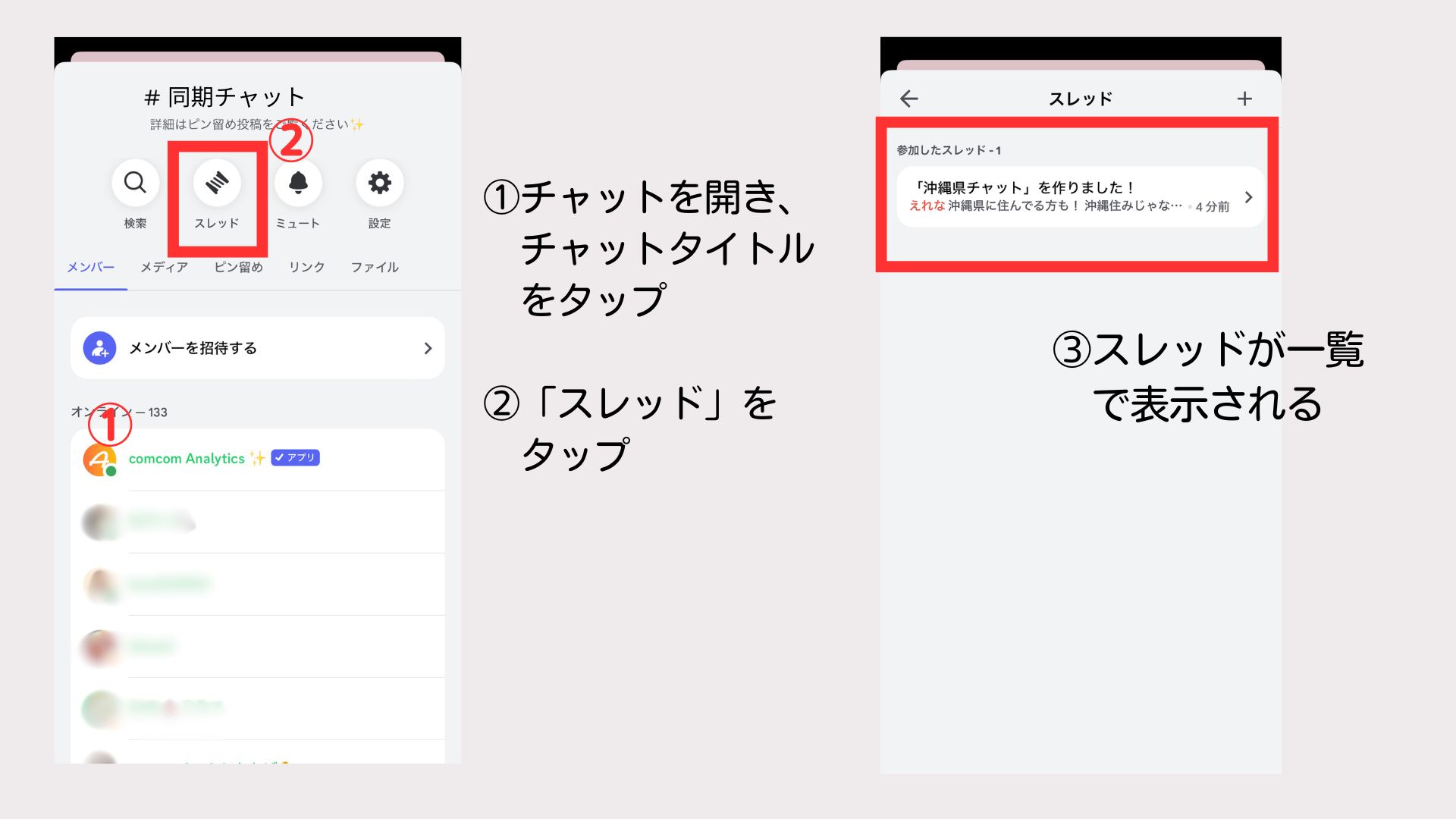This screenshot has height=819, width=1456.
Task: Open the ファイル tab
Action: tap(375, 267)
